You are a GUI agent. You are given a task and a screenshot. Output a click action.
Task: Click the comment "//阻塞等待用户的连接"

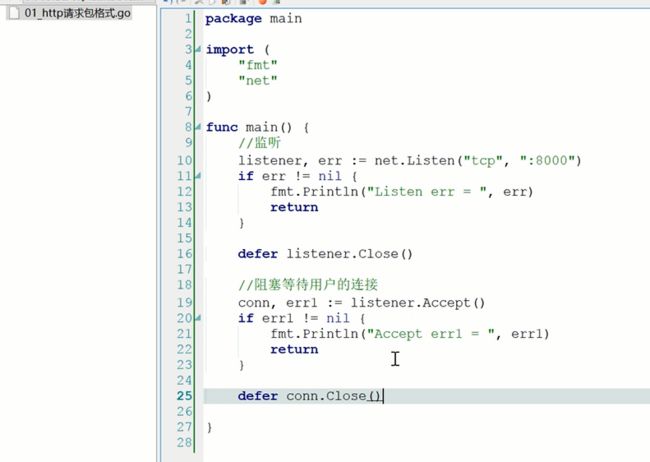308,284
